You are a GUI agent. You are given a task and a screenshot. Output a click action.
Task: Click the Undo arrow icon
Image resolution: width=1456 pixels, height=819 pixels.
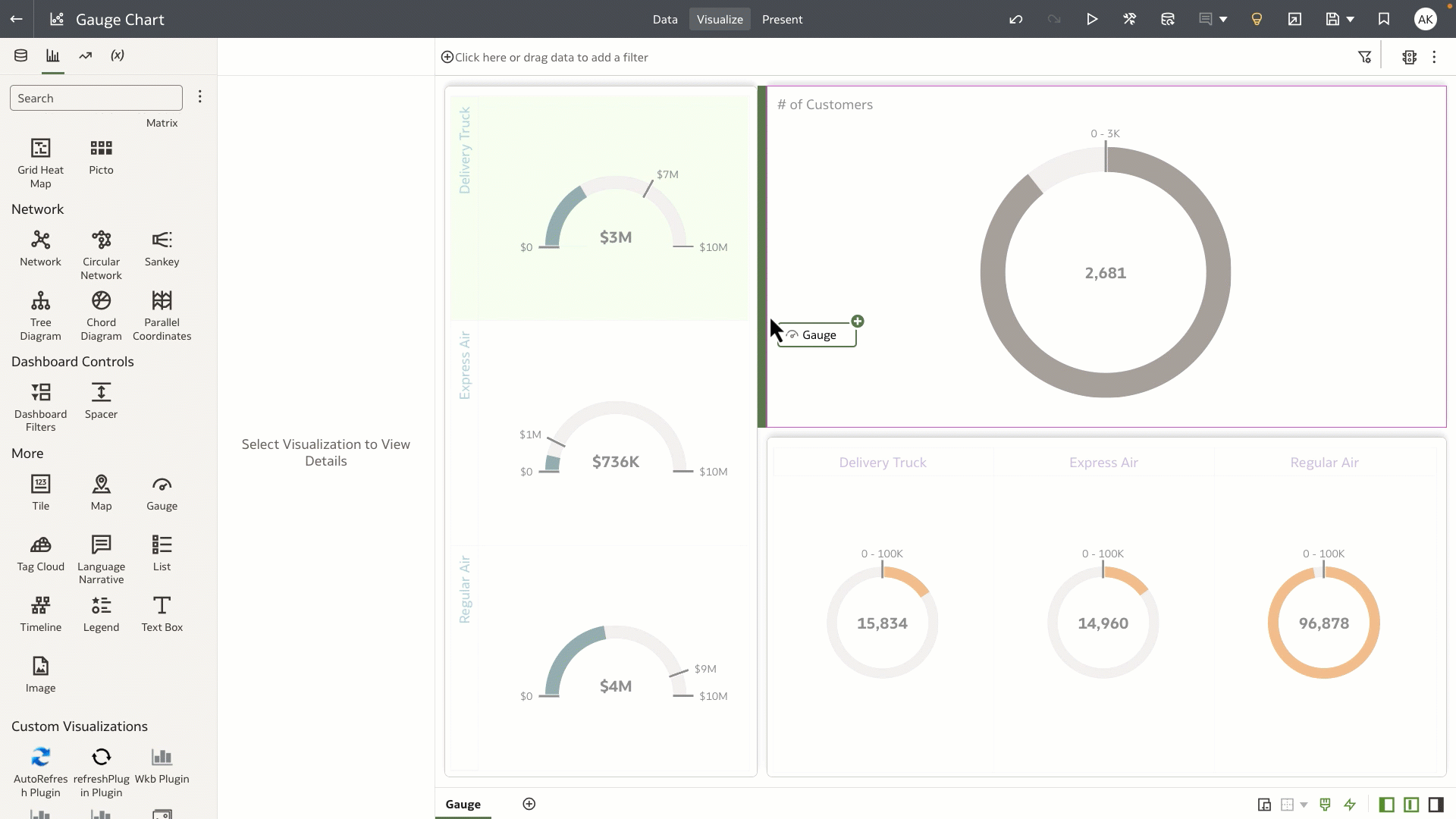point(1016,19)
